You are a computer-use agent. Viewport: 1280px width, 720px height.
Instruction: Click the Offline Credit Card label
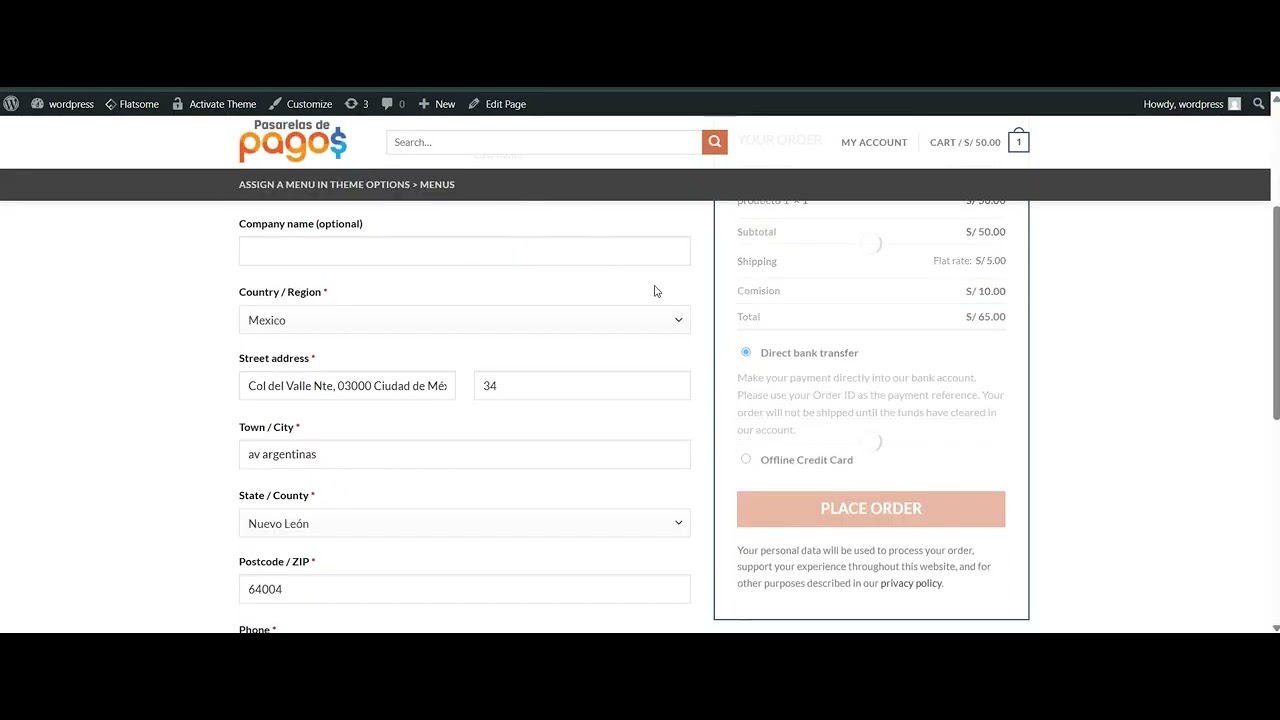pos(806,460)
